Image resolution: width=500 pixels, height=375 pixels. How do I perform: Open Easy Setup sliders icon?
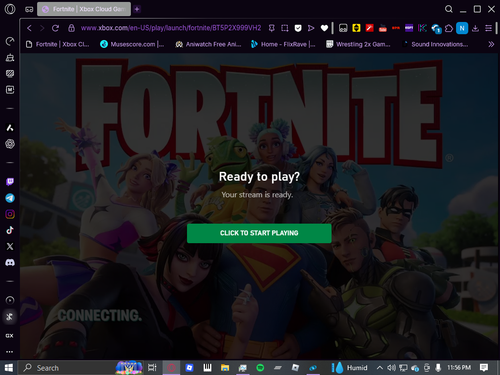tap(488, 28)
